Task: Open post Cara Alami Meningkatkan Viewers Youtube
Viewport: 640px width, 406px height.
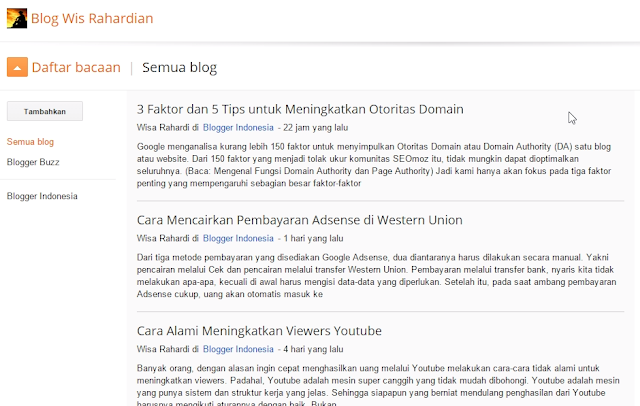Action: 259,331
